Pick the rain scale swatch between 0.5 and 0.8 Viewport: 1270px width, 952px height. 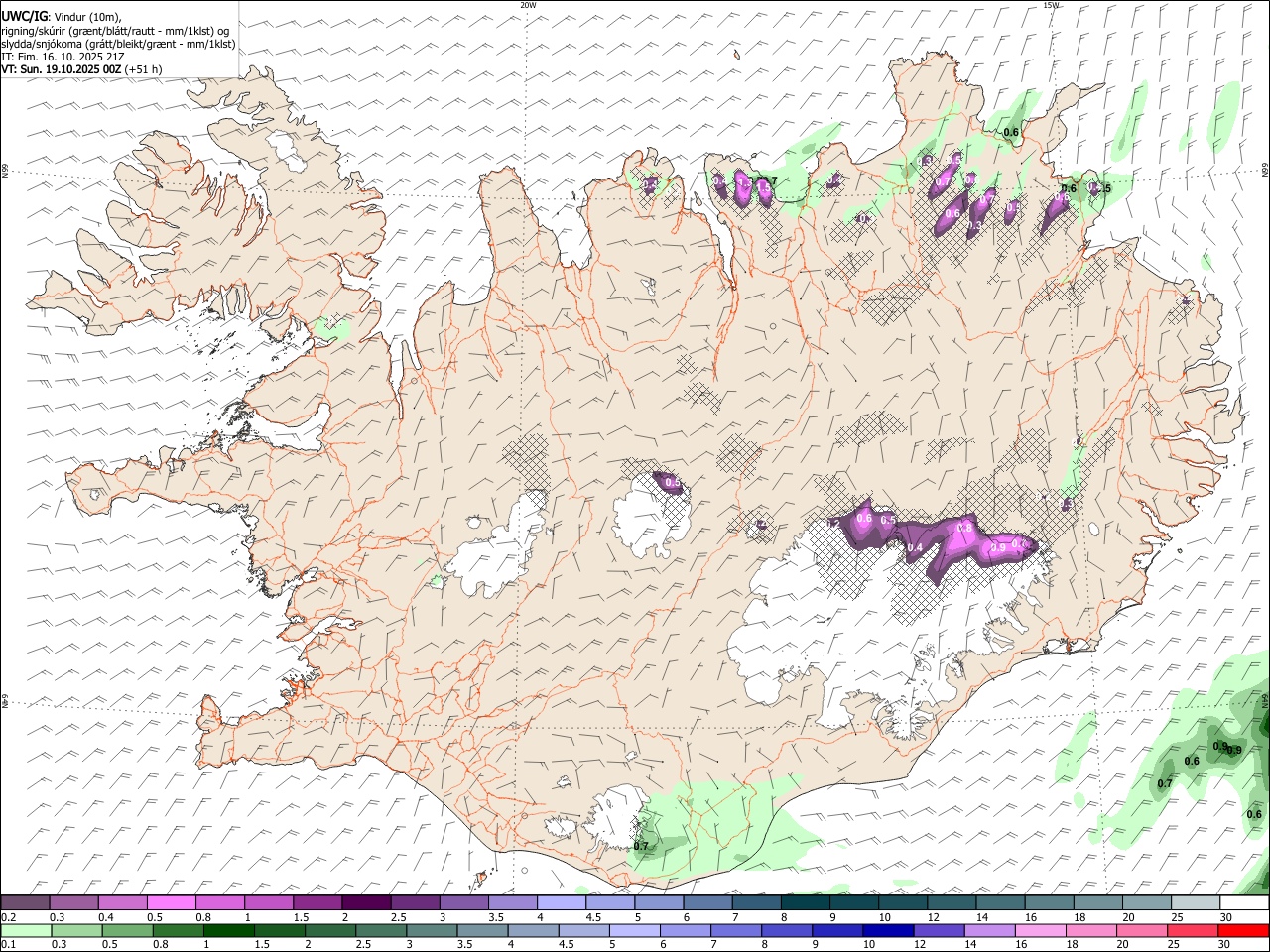coord(127,931)
